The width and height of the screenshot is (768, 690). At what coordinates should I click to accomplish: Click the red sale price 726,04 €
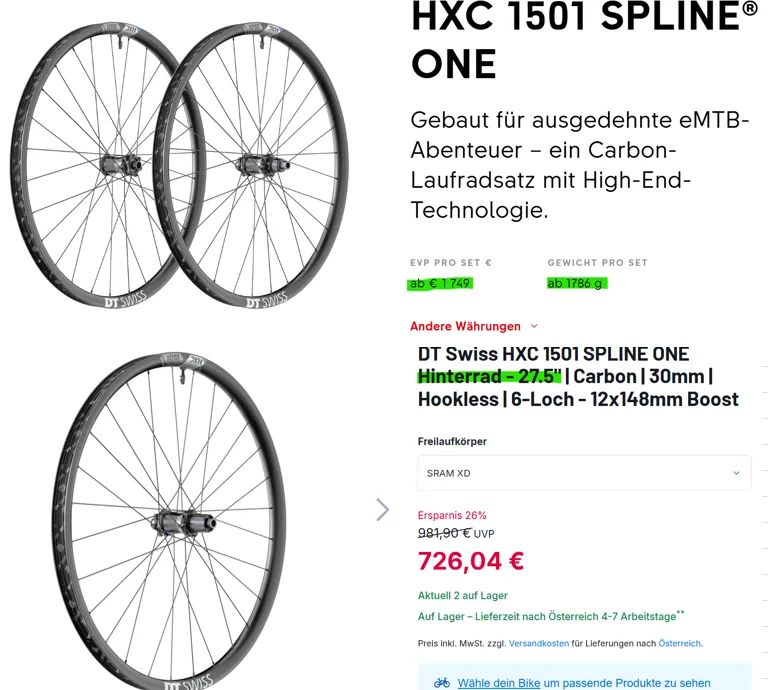coord(471,561)
